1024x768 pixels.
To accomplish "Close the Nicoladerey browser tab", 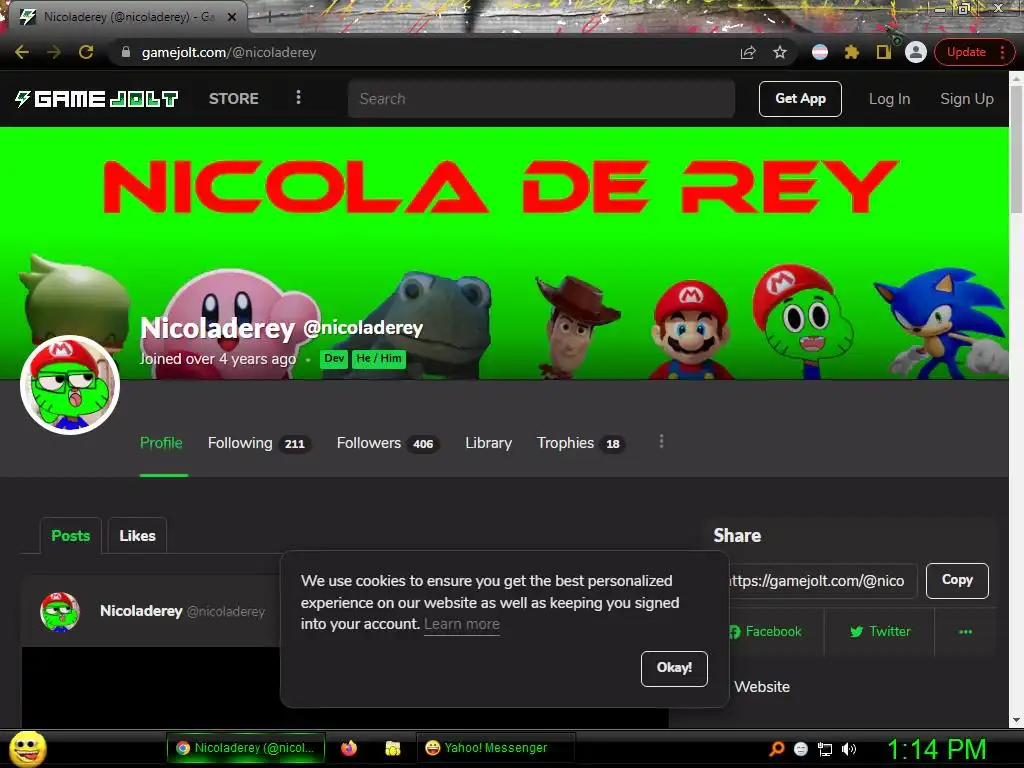I will (232, 17).
